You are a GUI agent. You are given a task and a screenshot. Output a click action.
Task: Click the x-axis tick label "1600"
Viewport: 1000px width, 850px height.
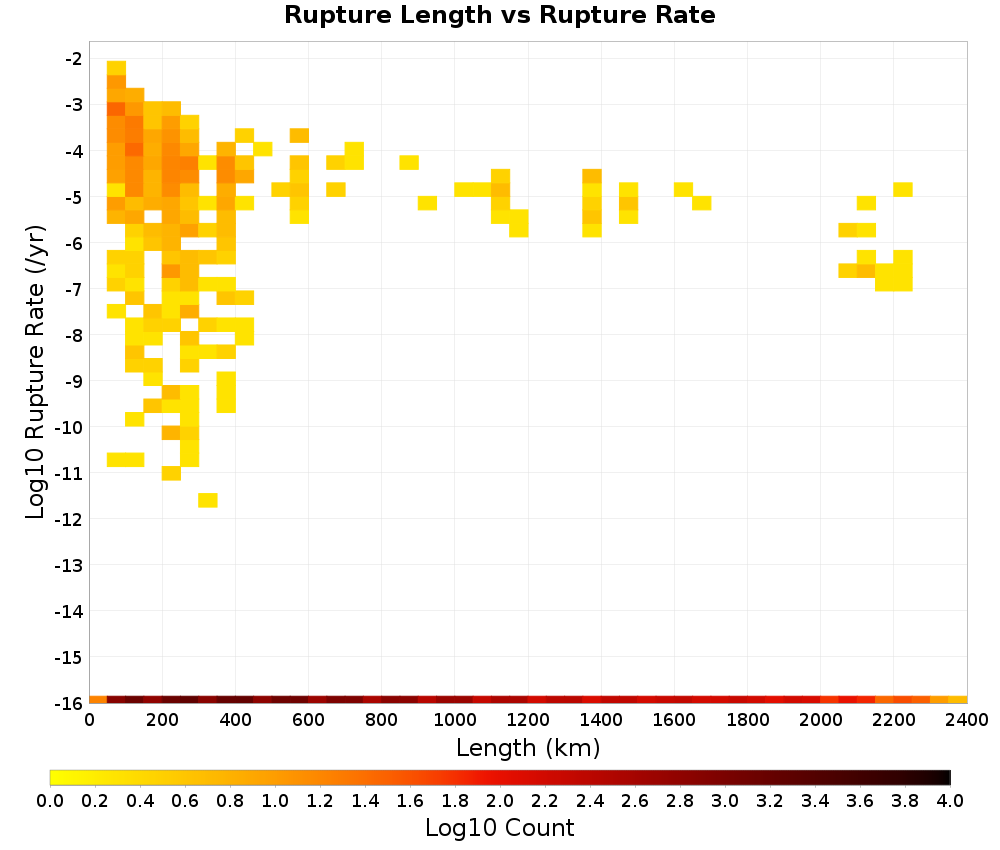(674, 721)
